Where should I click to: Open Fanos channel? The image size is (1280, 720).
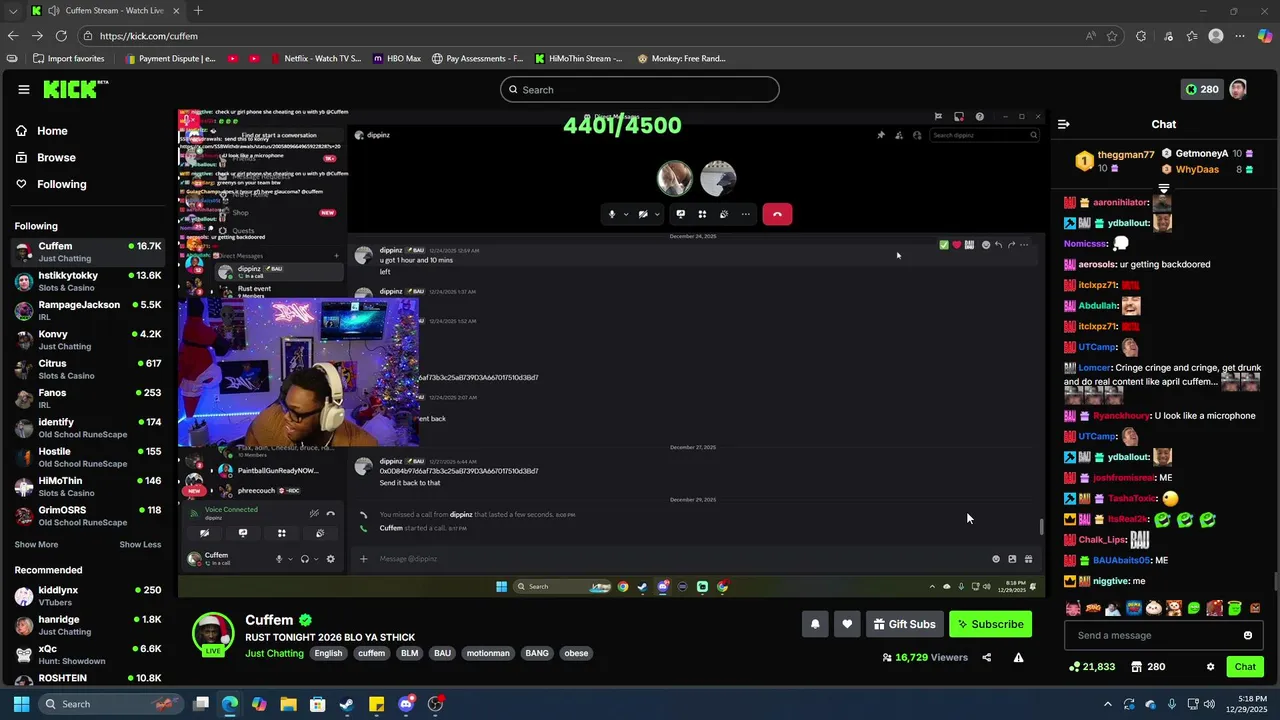click(88, 398)
